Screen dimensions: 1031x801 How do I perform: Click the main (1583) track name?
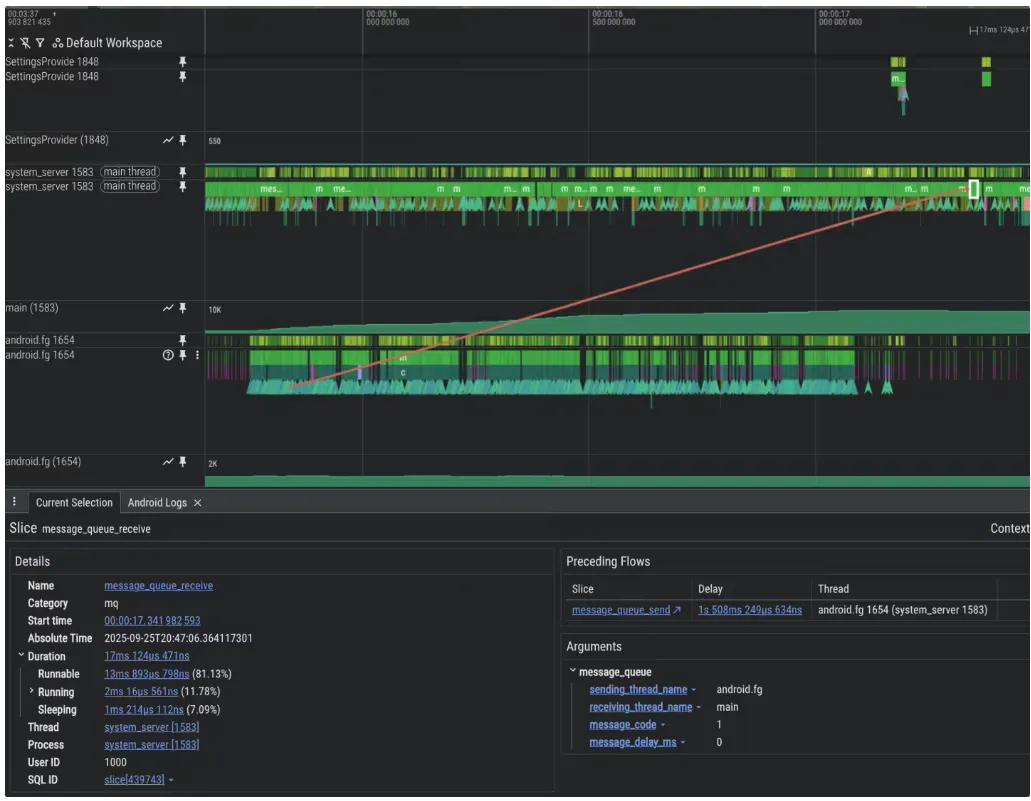click(x=32, y=308)
